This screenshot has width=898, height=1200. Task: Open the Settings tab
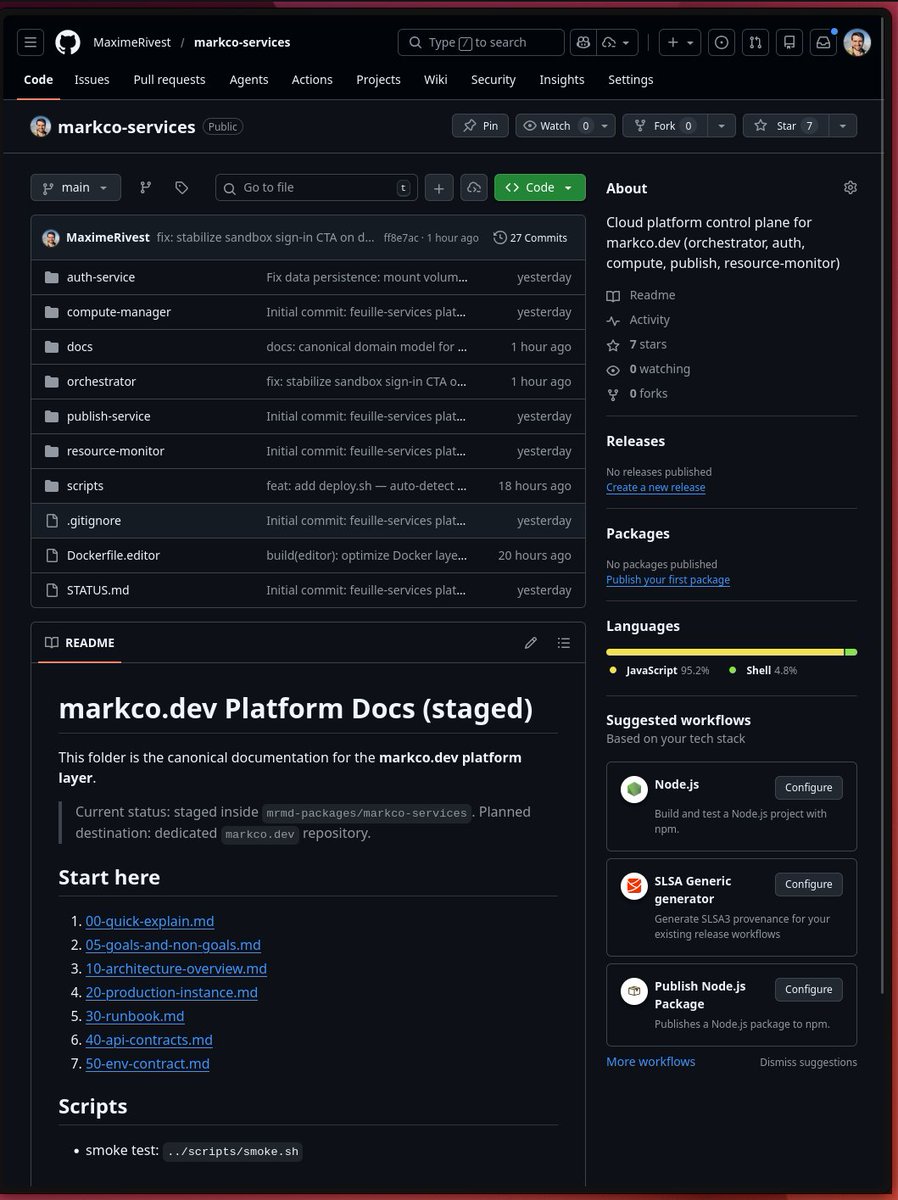tap(630, 80)
